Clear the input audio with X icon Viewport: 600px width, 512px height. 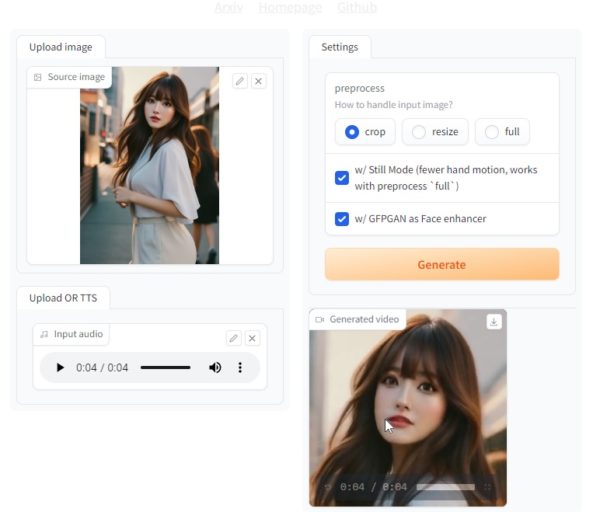click(252, 339)
